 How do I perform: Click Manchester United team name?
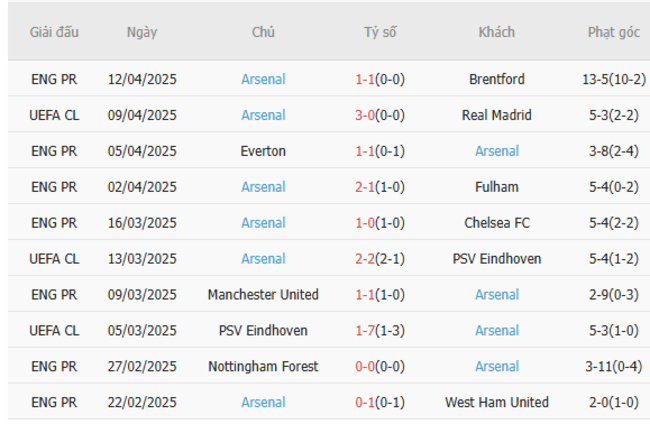(x=263, y=295)
